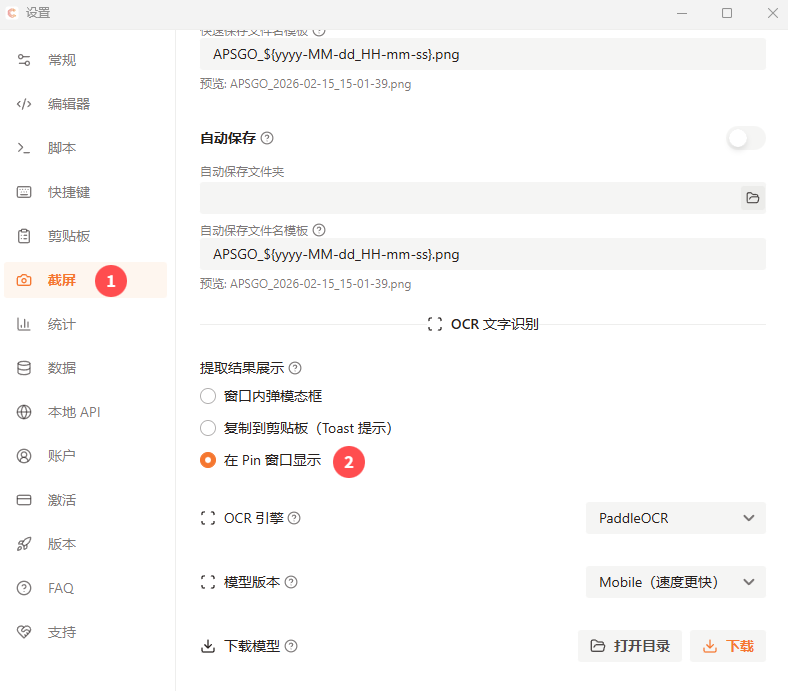The image size is (788, 691).
Task: Select 窗口内弹模态框 radio option
Action: click(x=208, y=396)
